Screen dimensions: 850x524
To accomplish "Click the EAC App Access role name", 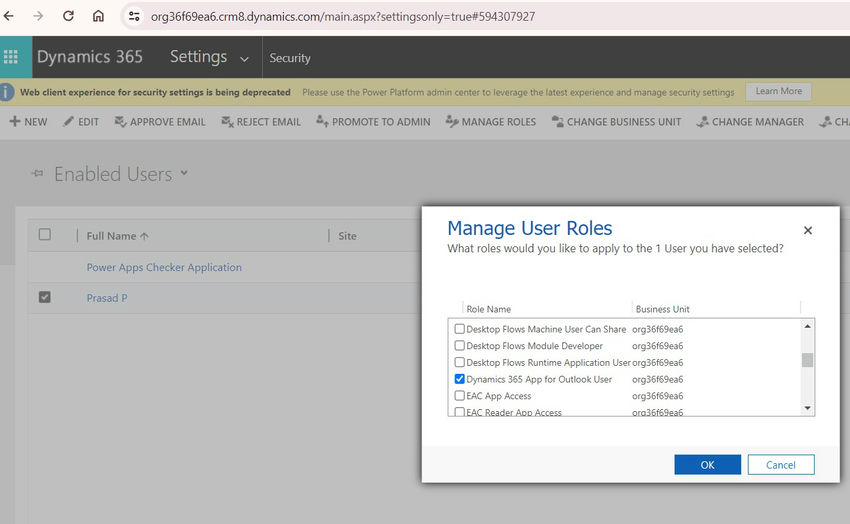I will click(499, 396).
